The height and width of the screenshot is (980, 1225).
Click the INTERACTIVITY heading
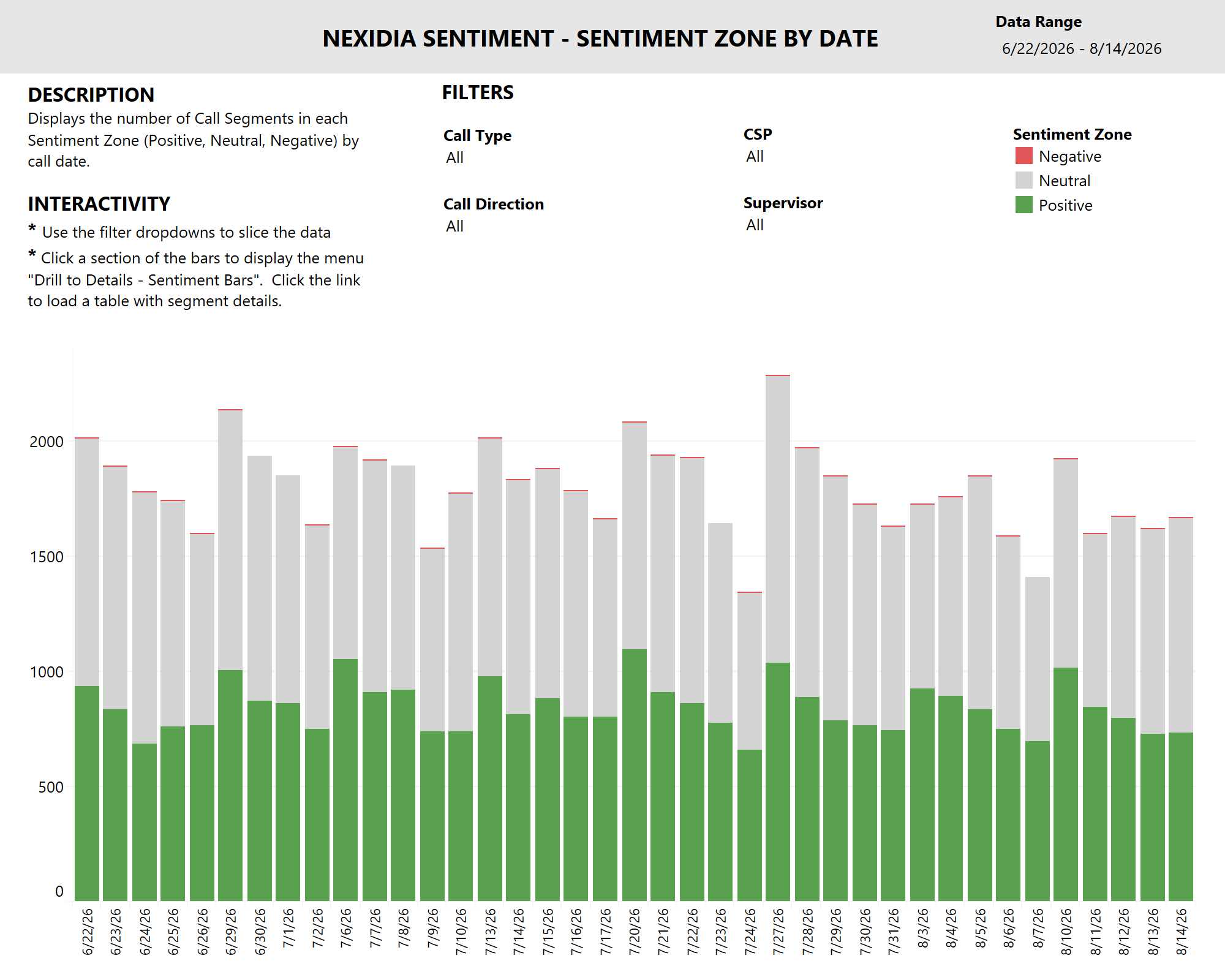pyautogui.click(x=99, y=204)
